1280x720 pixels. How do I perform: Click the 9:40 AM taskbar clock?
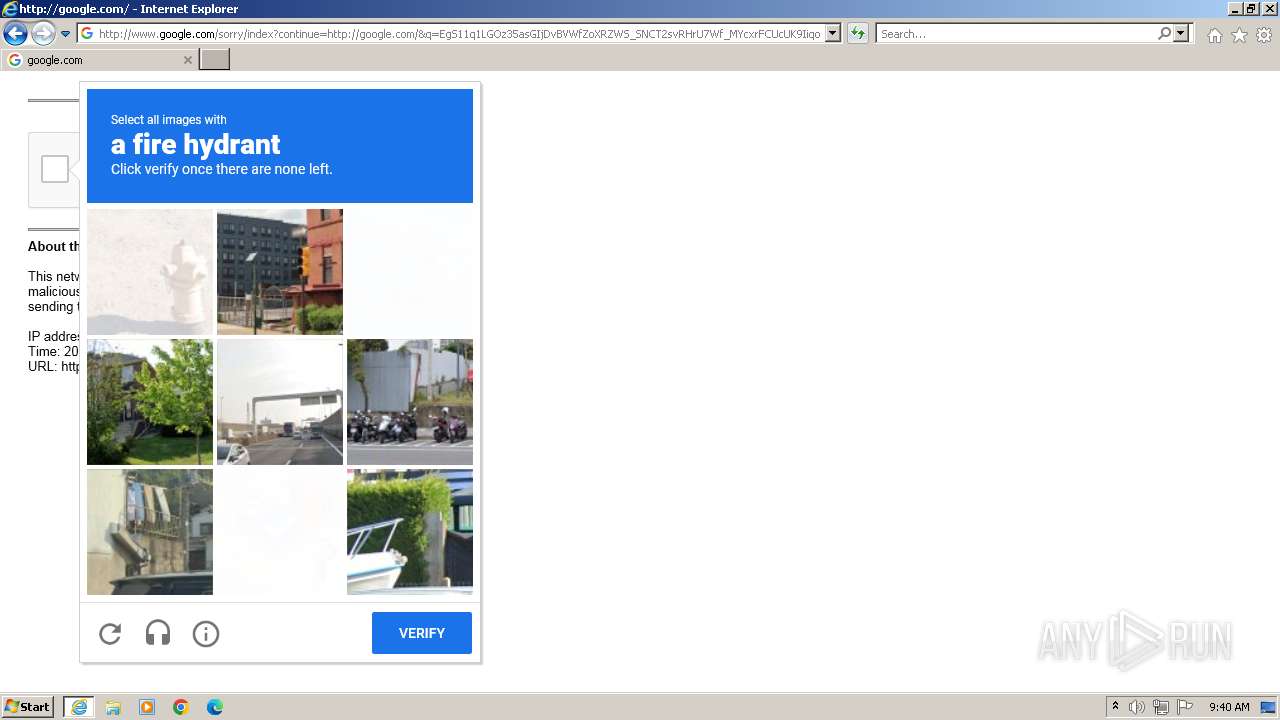pos(1229,707)
